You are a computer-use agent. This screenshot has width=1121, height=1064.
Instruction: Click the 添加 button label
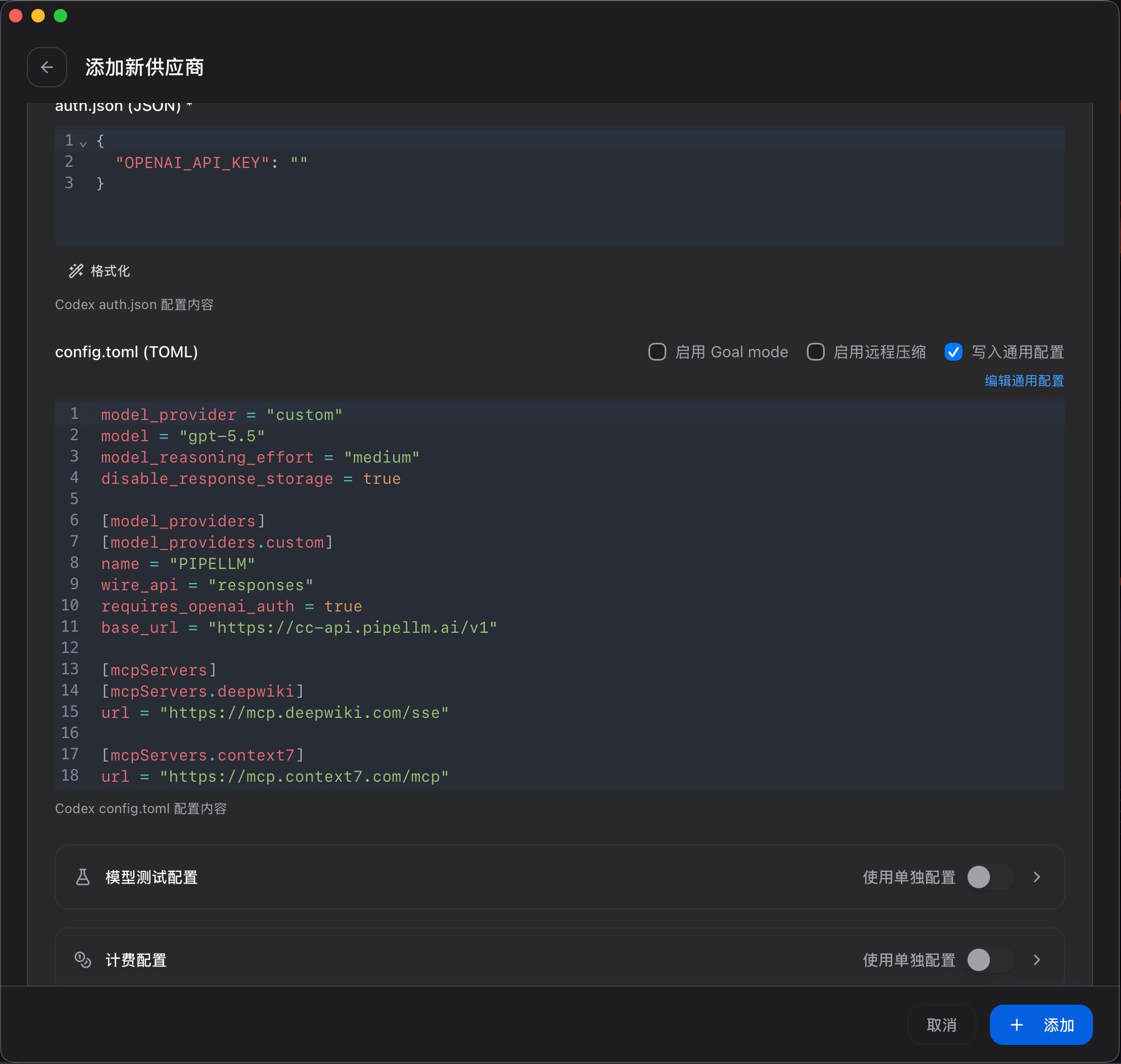tap(1059, 1025)
